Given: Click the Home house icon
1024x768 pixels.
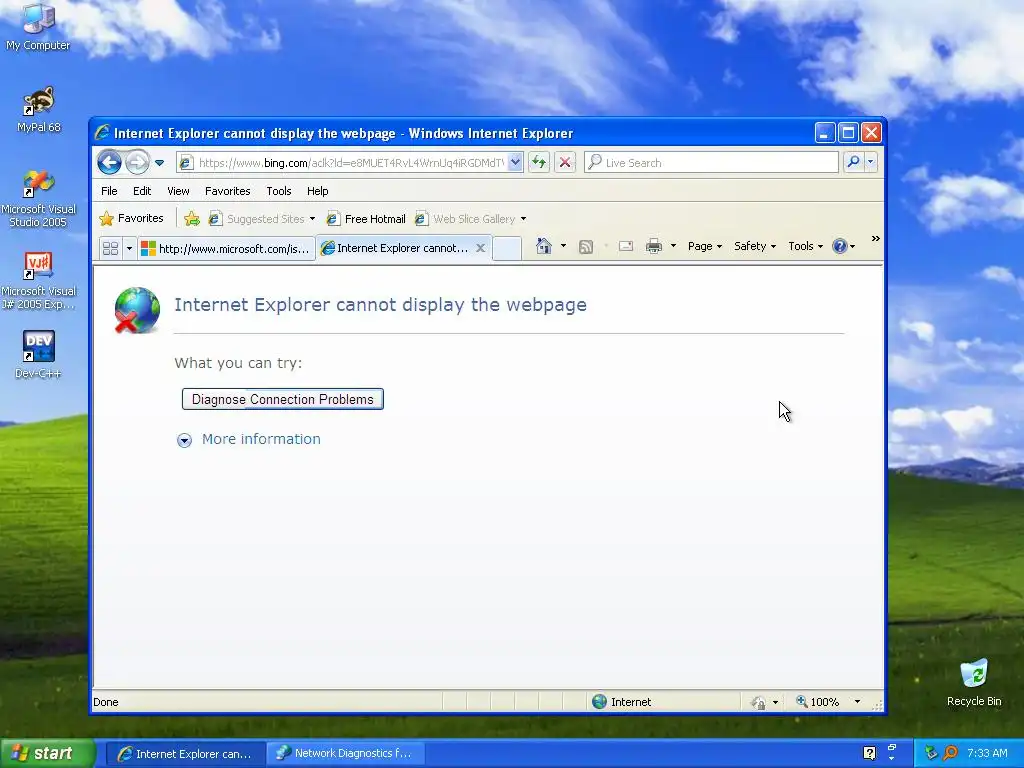Looking at the screenshot, I should (x=543, y=246).
